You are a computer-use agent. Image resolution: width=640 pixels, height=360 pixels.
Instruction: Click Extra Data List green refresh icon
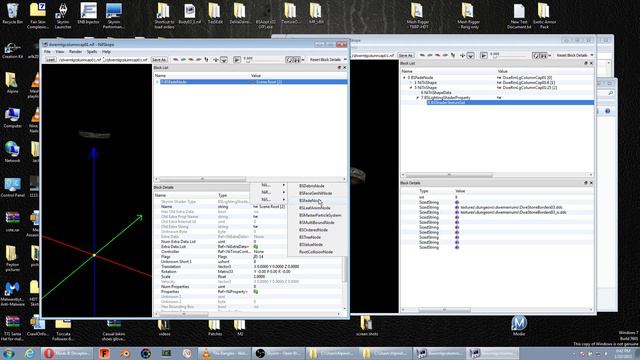256,247
